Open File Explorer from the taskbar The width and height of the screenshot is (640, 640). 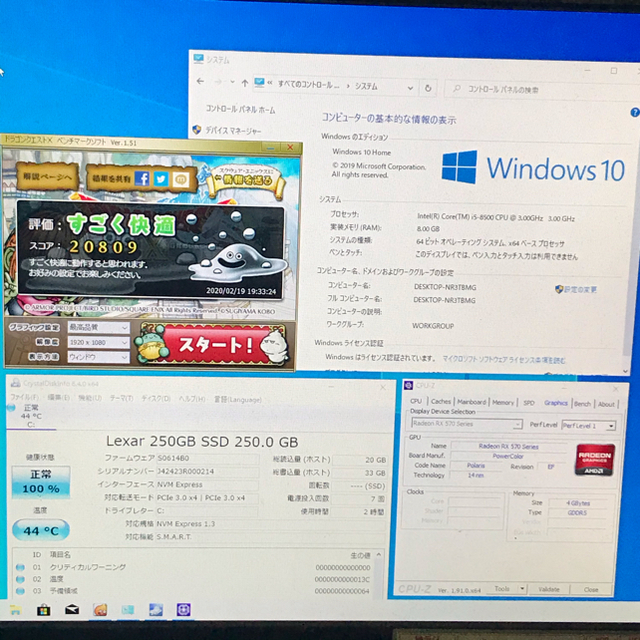tap(15, 610)
